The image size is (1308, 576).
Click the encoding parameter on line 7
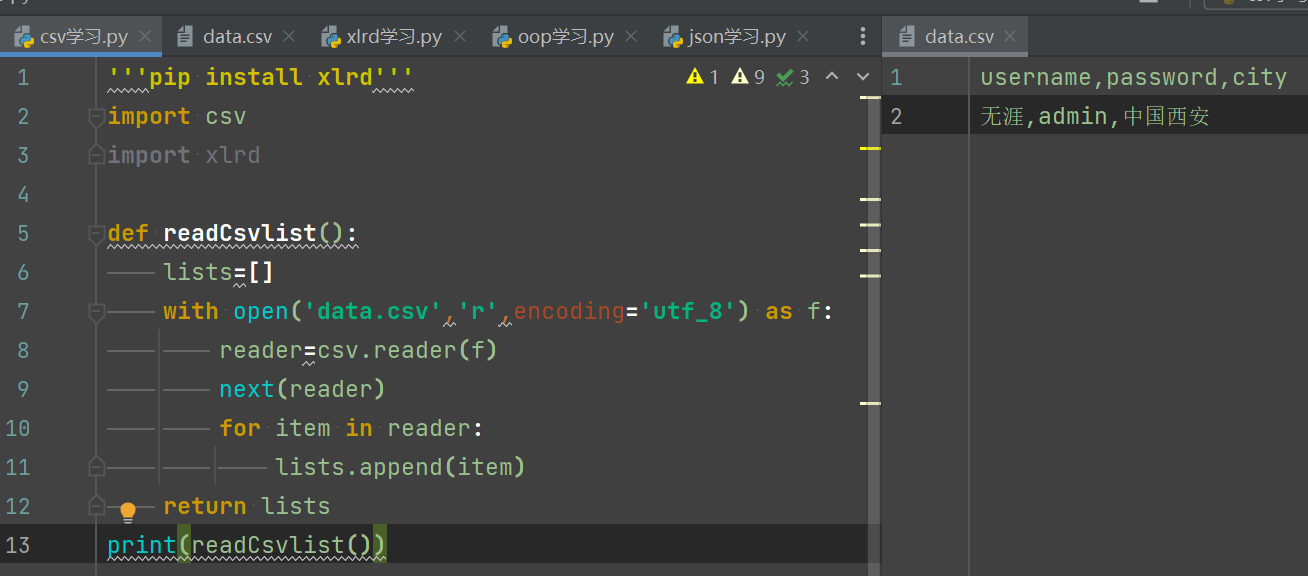tap(569, 311)
